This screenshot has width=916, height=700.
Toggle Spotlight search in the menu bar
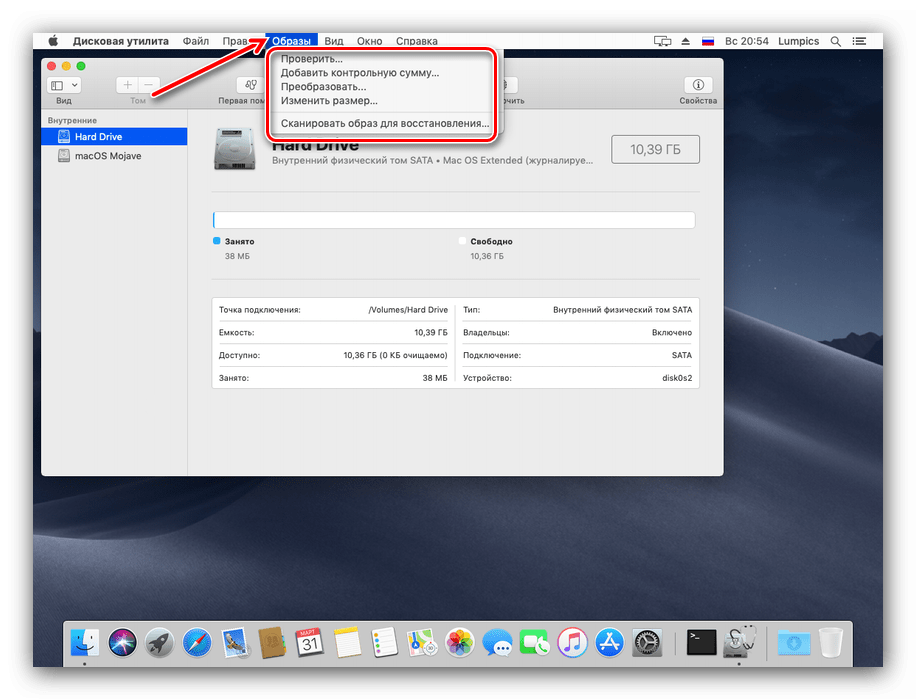[x=835, y=41]
